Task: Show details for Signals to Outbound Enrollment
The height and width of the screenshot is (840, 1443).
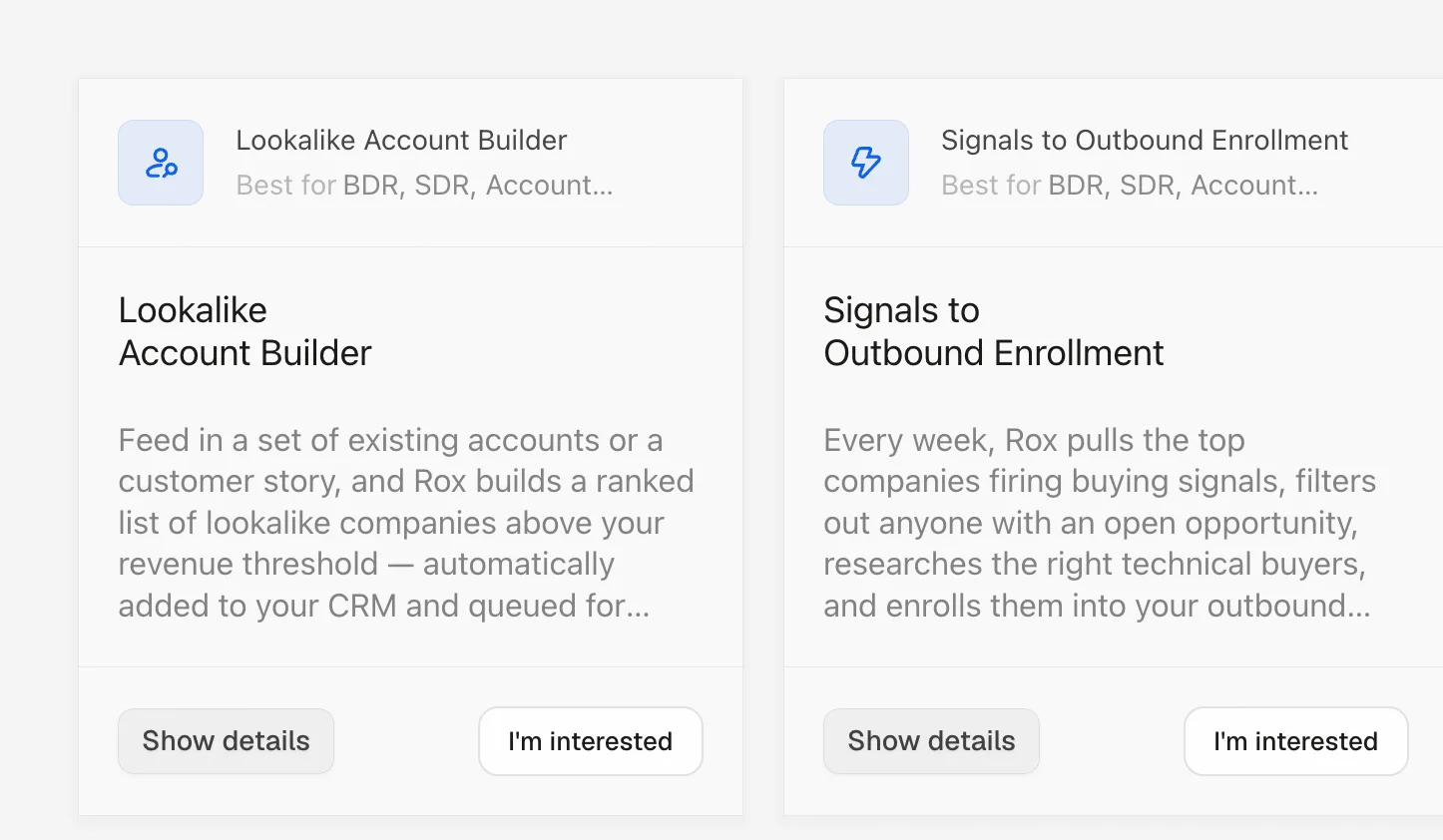Action: click(x=931, y=741)
